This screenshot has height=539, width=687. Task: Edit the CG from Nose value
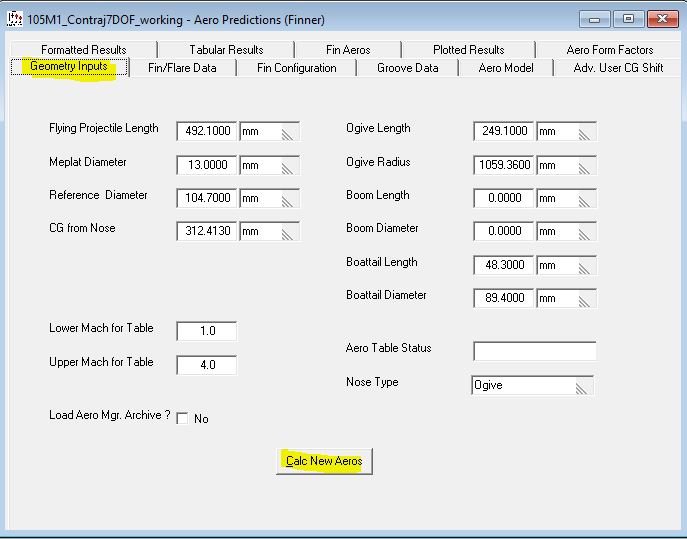click(x=207, y=232)
